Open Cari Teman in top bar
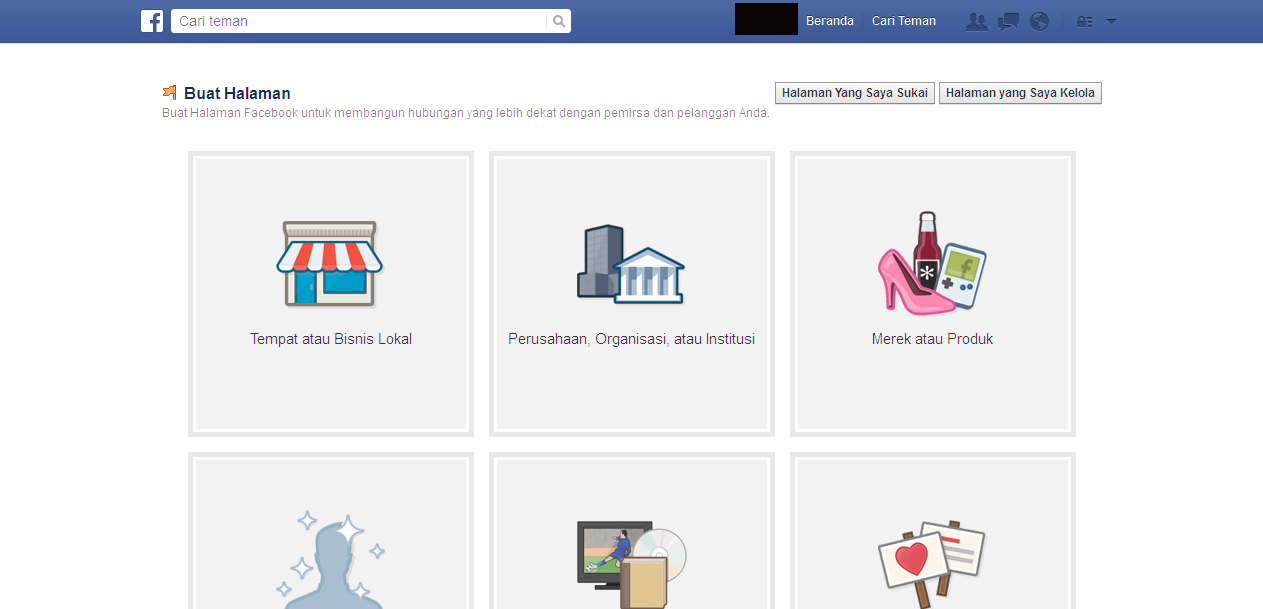Screen dimensions: 1263x609 coord(904,21)
